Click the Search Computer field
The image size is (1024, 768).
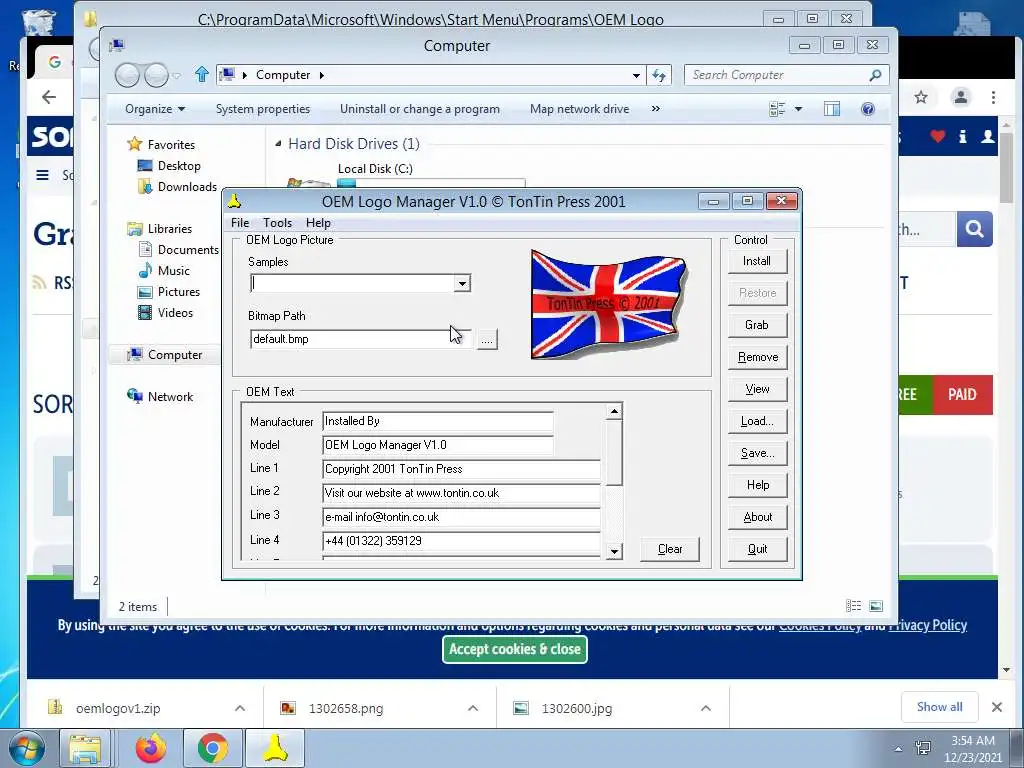pos(786,75)
